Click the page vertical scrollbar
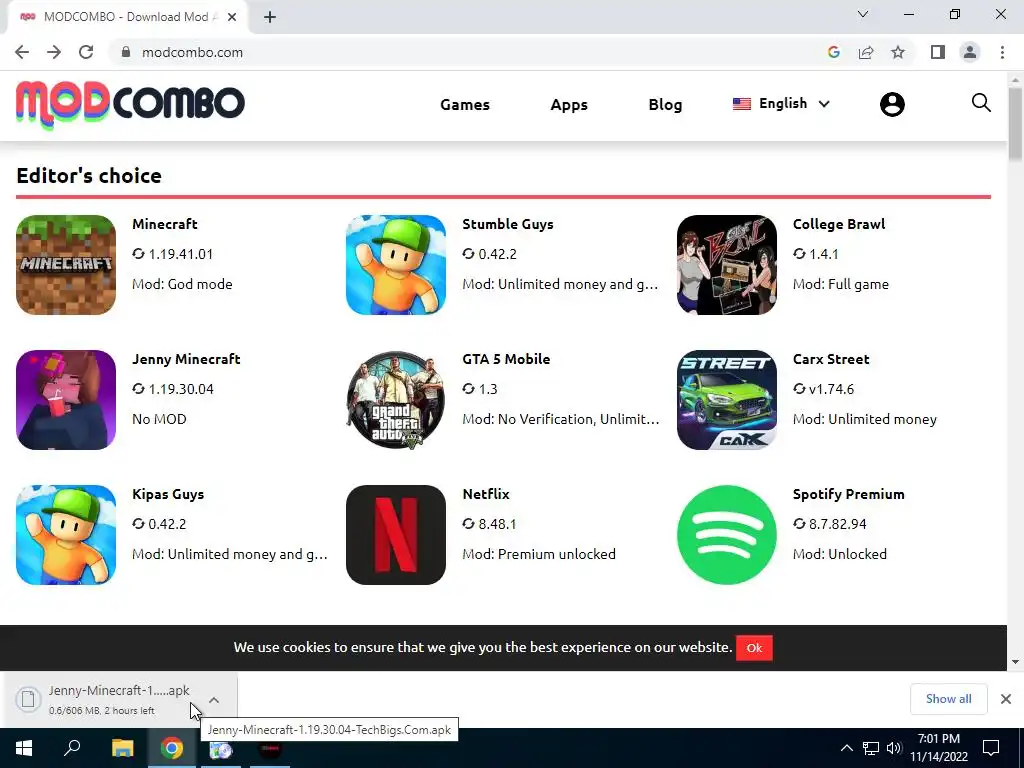 (1016, 124)
